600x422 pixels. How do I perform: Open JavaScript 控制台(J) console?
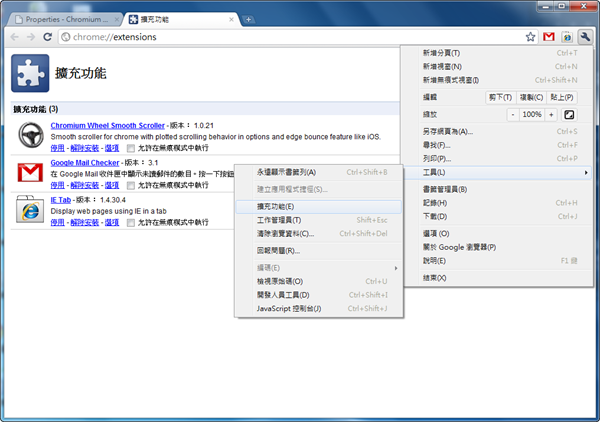[x=319, y=308]
